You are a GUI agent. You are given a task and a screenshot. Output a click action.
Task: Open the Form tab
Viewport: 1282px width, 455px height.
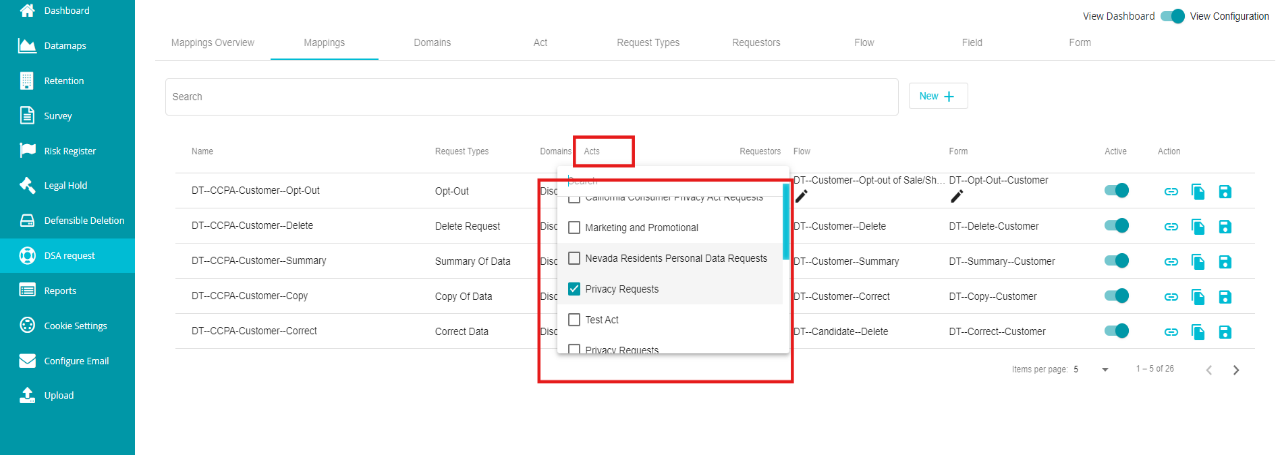1080,43
